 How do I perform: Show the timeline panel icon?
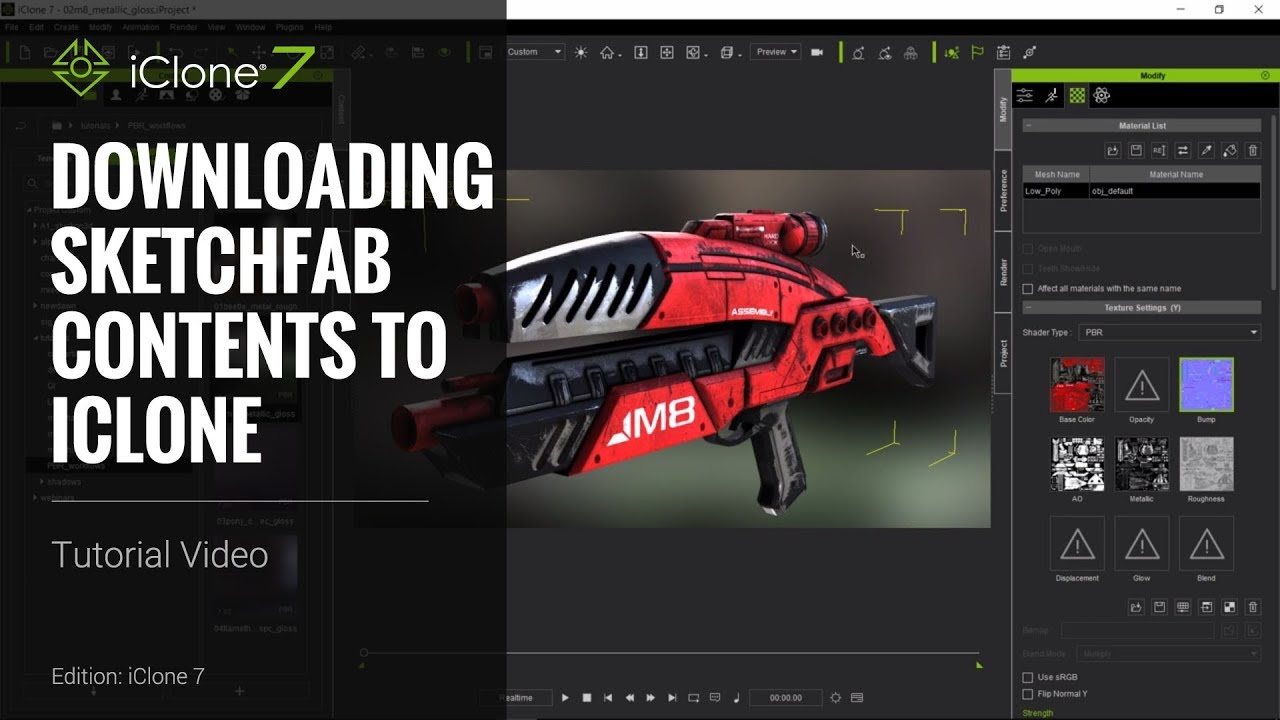857,698
